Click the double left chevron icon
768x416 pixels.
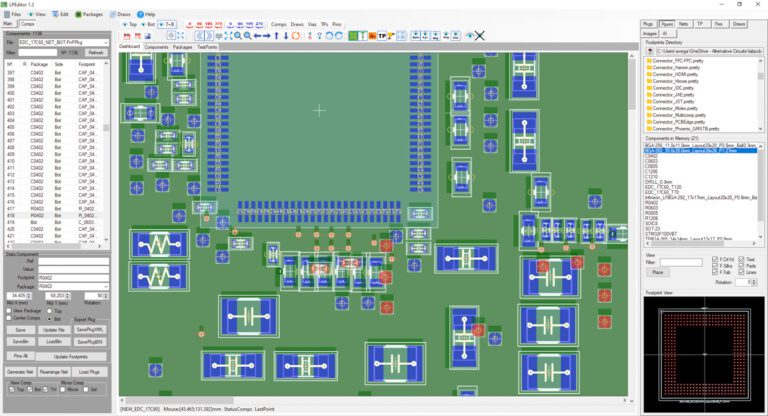coord(199,36)
